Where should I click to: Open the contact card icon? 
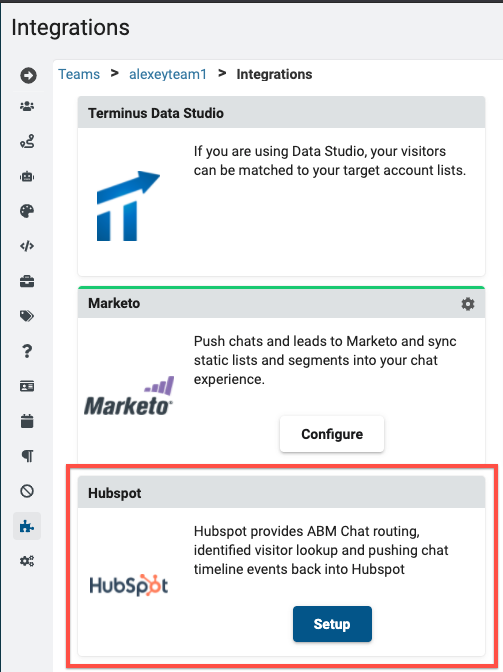27,387
